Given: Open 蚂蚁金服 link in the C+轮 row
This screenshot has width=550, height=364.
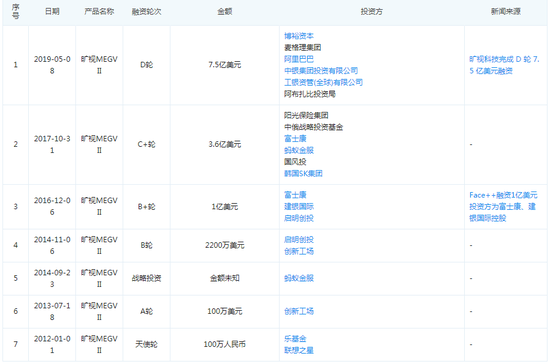Looking at the screenshot, I should [299, 150].
